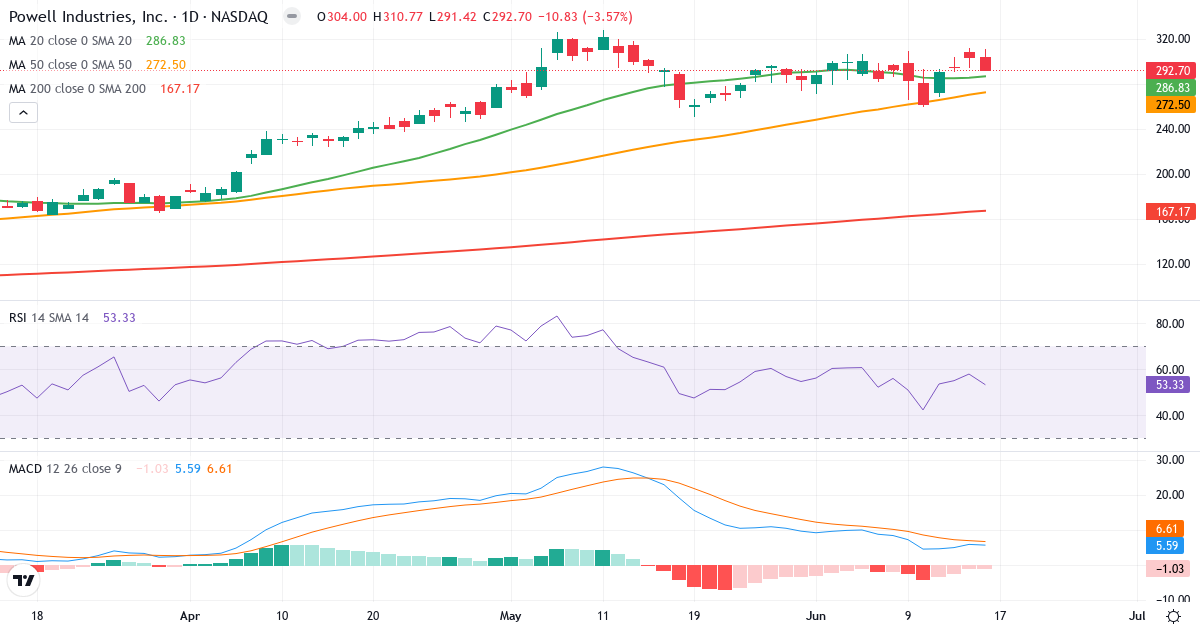Click the TradingView logo icon
Screen dimensions: 1200x630
tap(24, 579)
